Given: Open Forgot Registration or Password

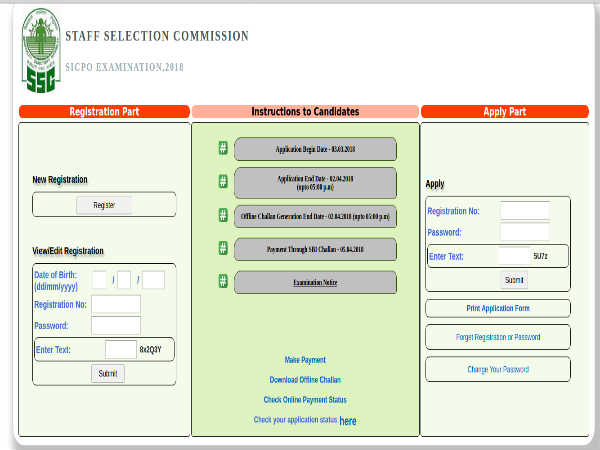Looking at the screenshot, I should [498, 337].
